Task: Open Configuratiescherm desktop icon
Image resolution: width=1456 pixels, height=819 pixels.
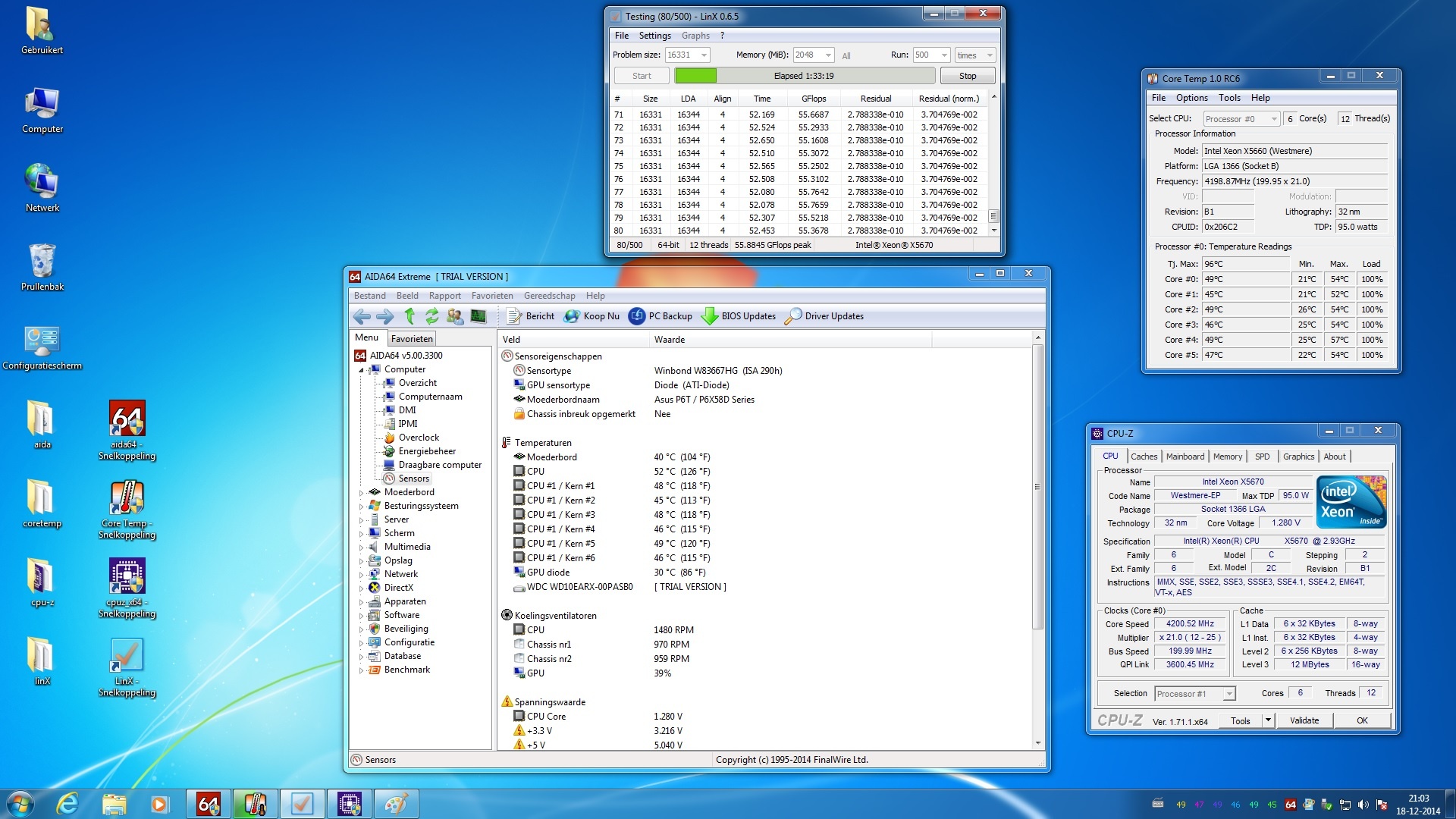Action: [x=42, y=347]
